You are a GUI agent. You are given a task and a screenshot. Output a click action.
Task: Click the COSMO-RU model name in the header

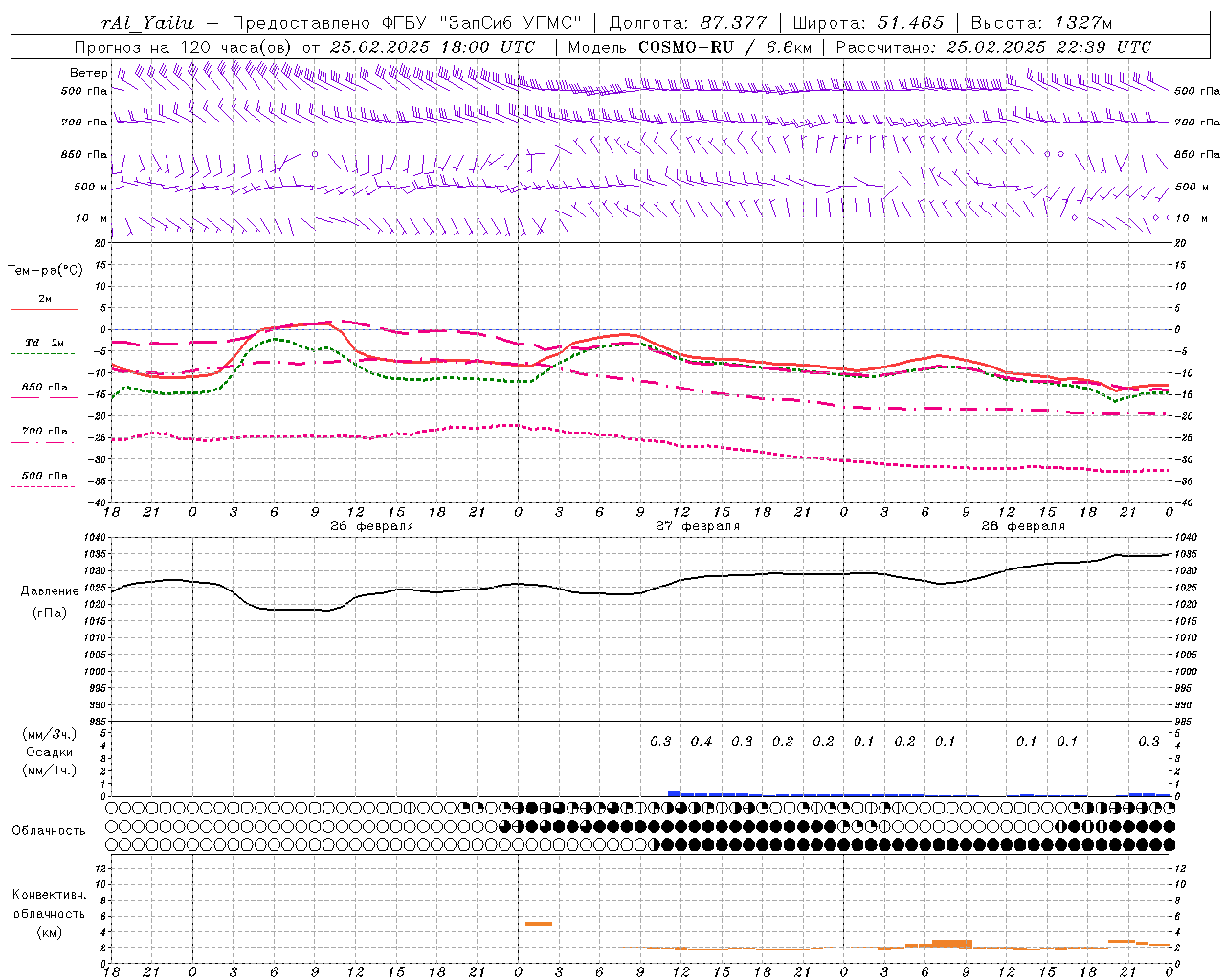(x=685, y=47)
